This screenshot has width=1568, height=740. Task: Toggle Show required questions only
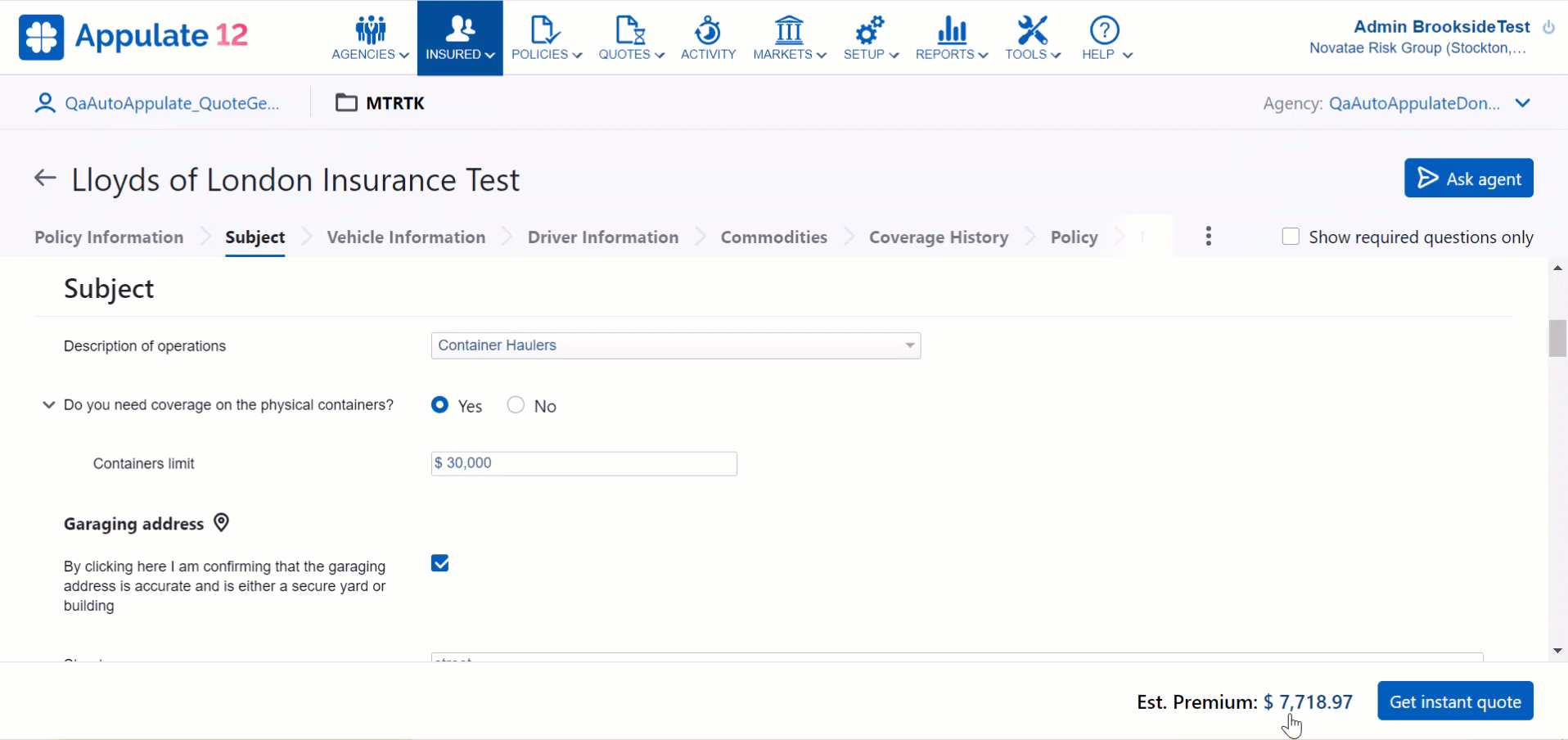click(1291, 237)
